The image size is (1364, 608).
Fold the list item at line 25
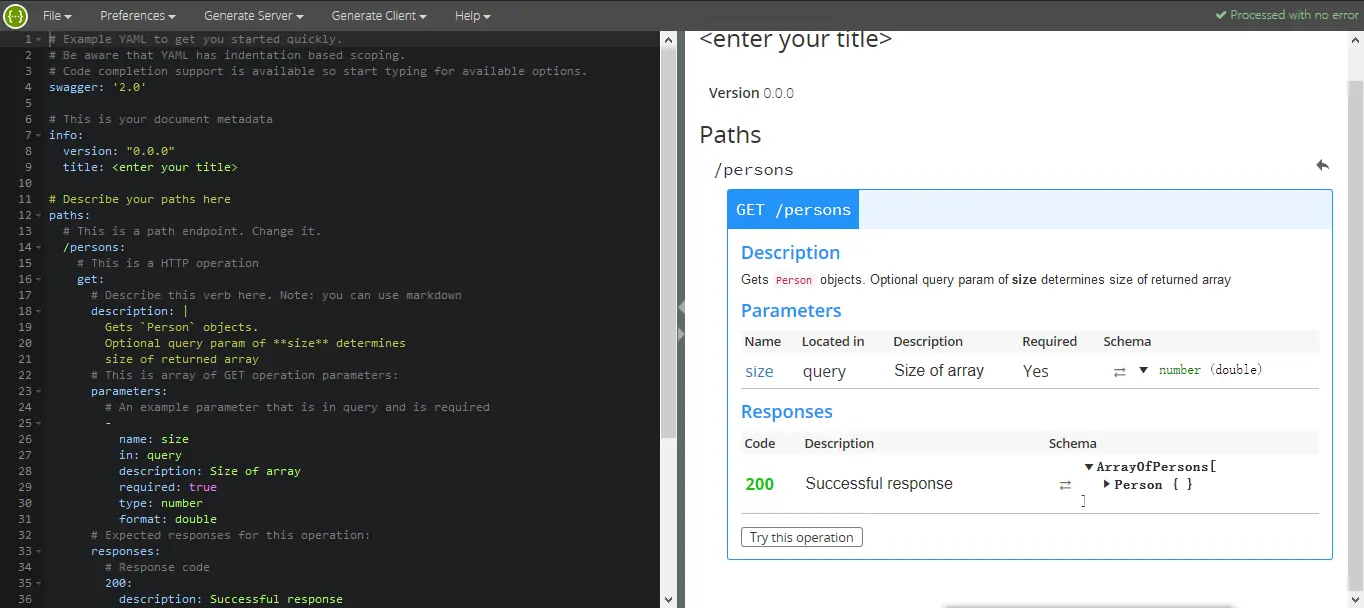pos(38,423)
